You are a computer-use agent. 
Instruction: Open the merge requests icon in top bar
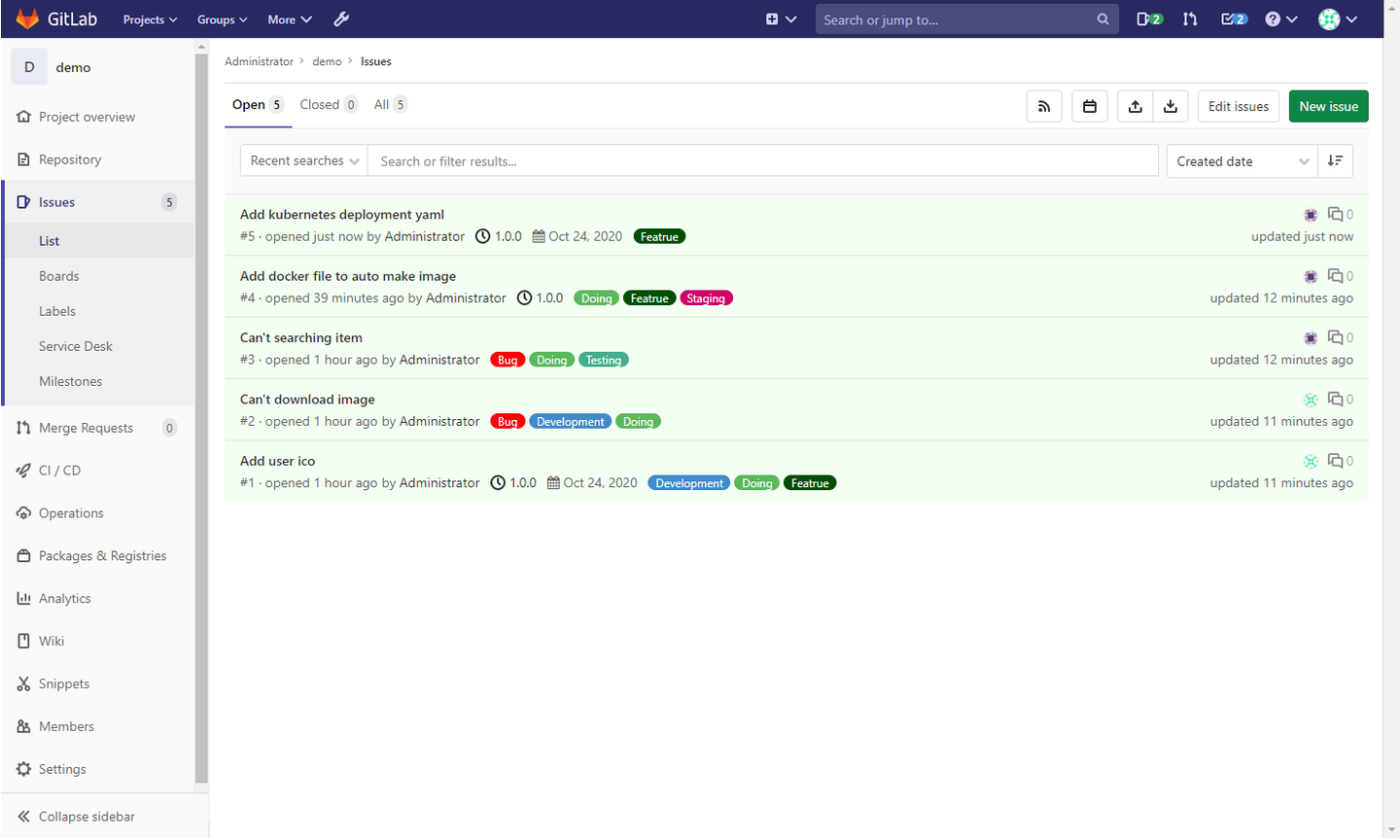coord(1190,19)
